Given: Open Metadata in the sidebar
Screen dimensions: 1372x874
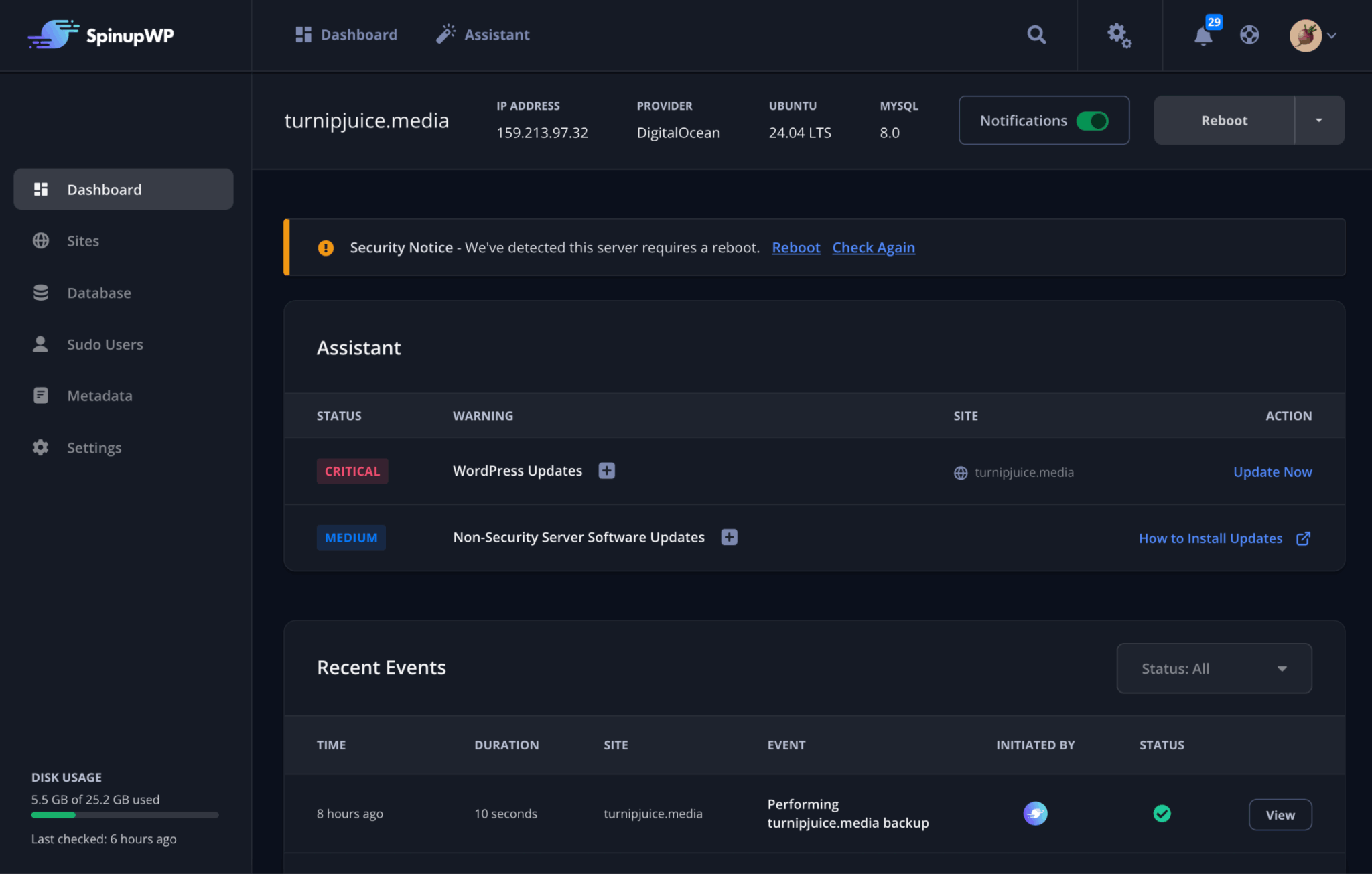Looking at the screenshot, I should pos(124,396).
